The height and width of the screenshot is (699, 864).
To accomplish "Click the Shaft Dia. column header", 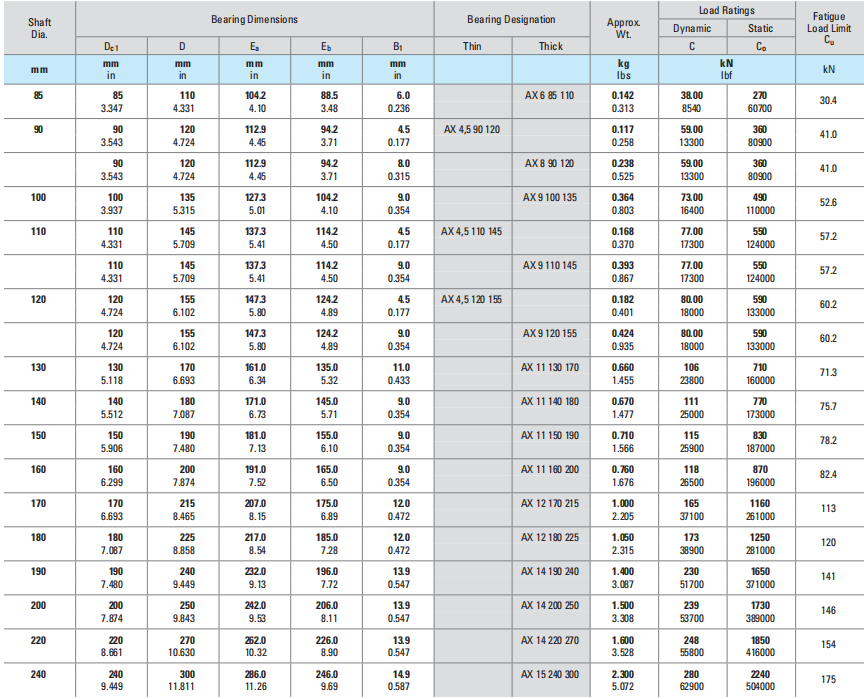I will pyautogui.click(x=38, y=27).
